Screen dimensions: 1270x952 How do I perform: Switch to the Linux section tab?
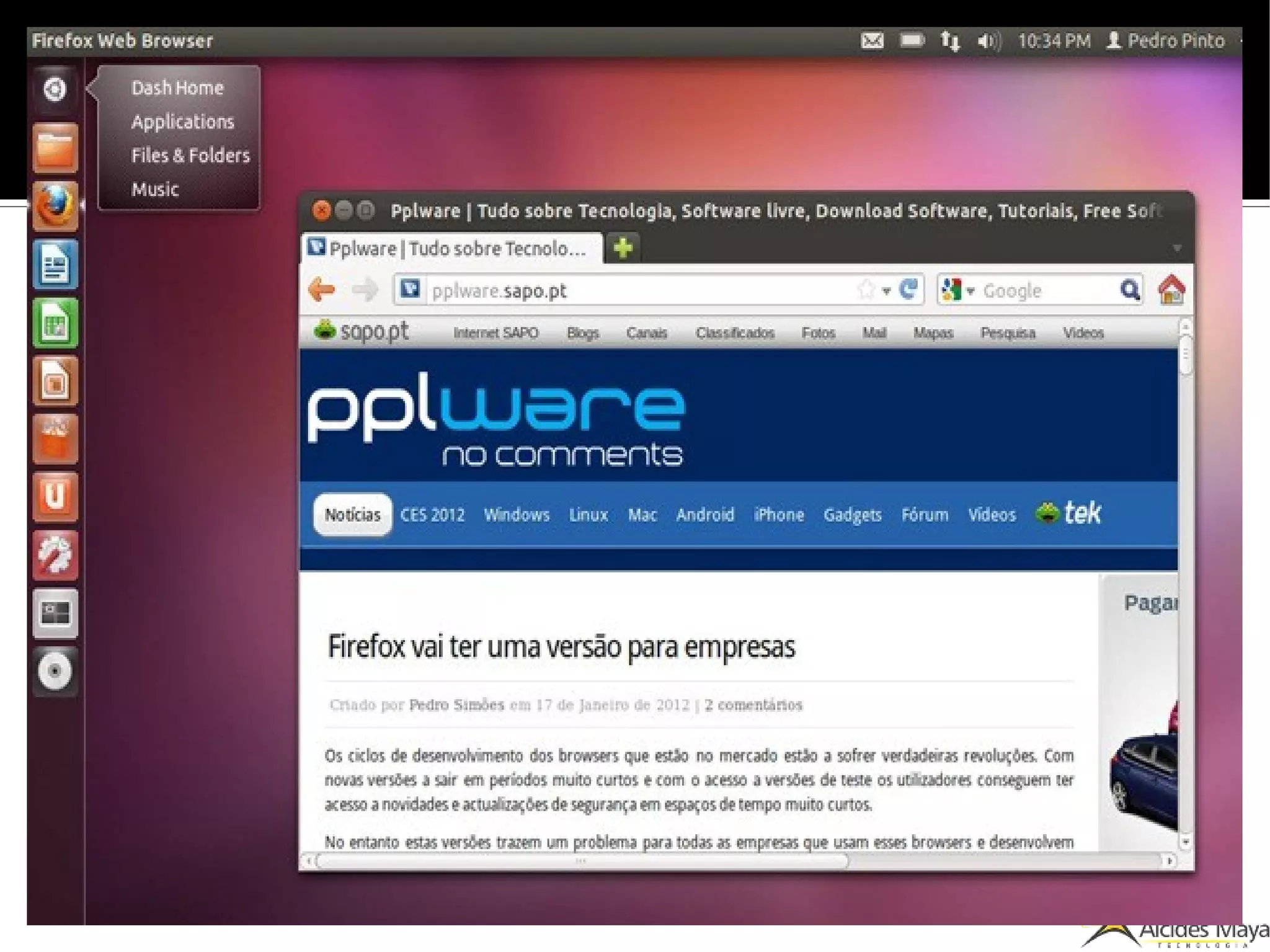tap(588, 515)
